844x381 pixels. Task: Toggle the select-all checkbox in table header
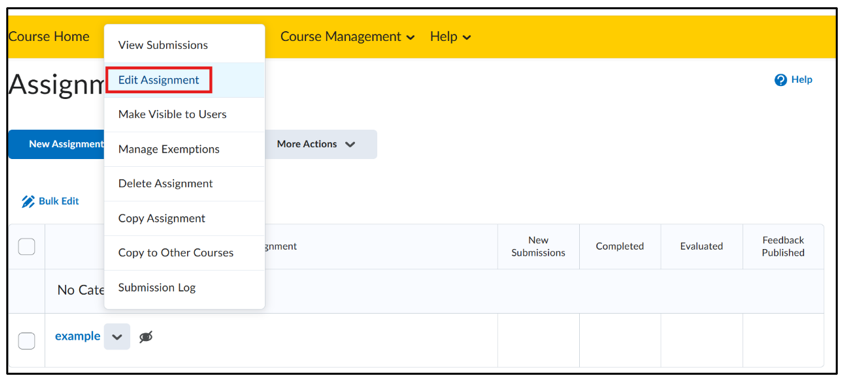27,246
